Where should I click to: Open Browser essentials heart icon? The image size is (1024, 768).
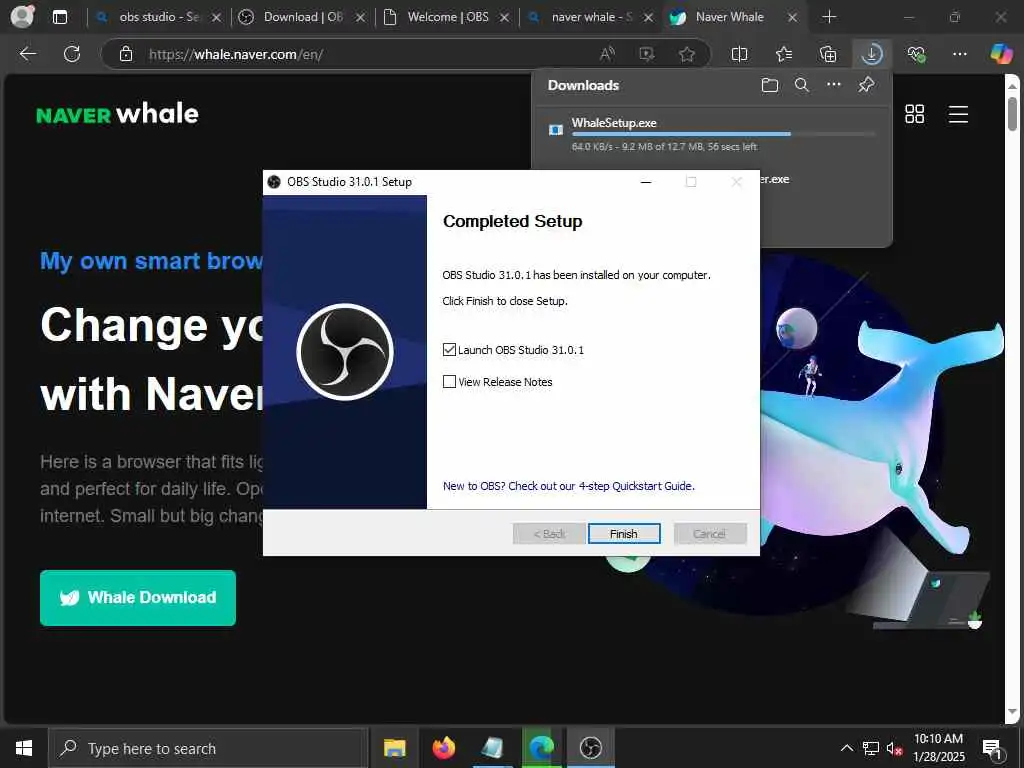(x=916, y=54)
